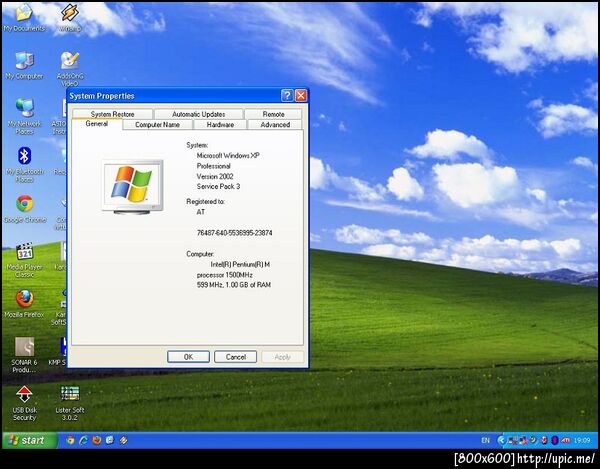
Task: Click the red ATI tray icon
Action: (565, 440)
